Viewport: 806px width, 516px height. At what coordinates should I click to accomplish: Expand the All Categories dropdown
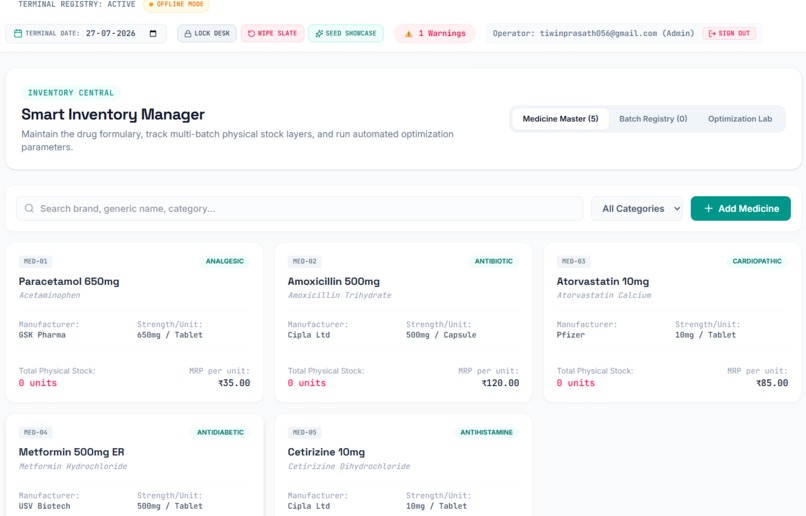pos(637,208)
